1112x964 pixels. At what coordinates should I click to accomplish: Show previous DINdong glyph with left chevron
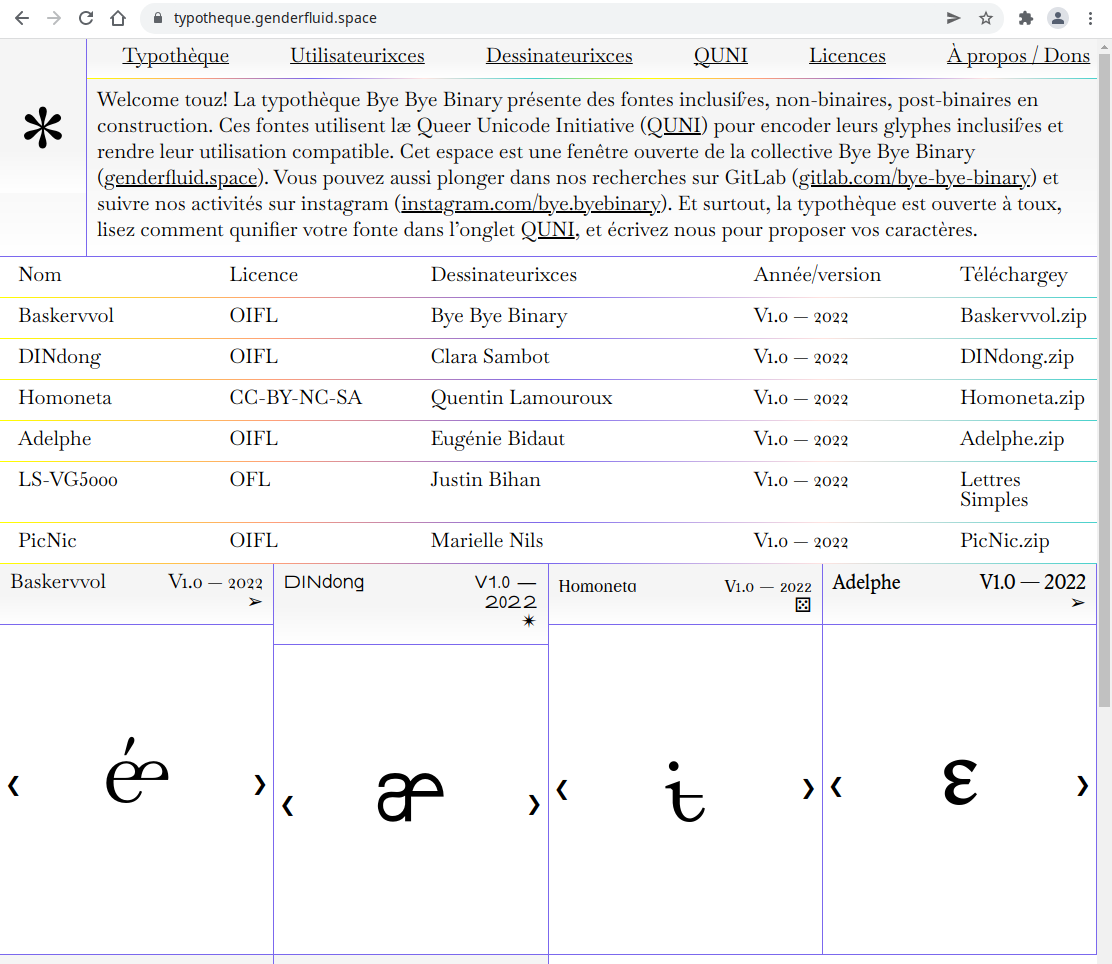(288, 805)
